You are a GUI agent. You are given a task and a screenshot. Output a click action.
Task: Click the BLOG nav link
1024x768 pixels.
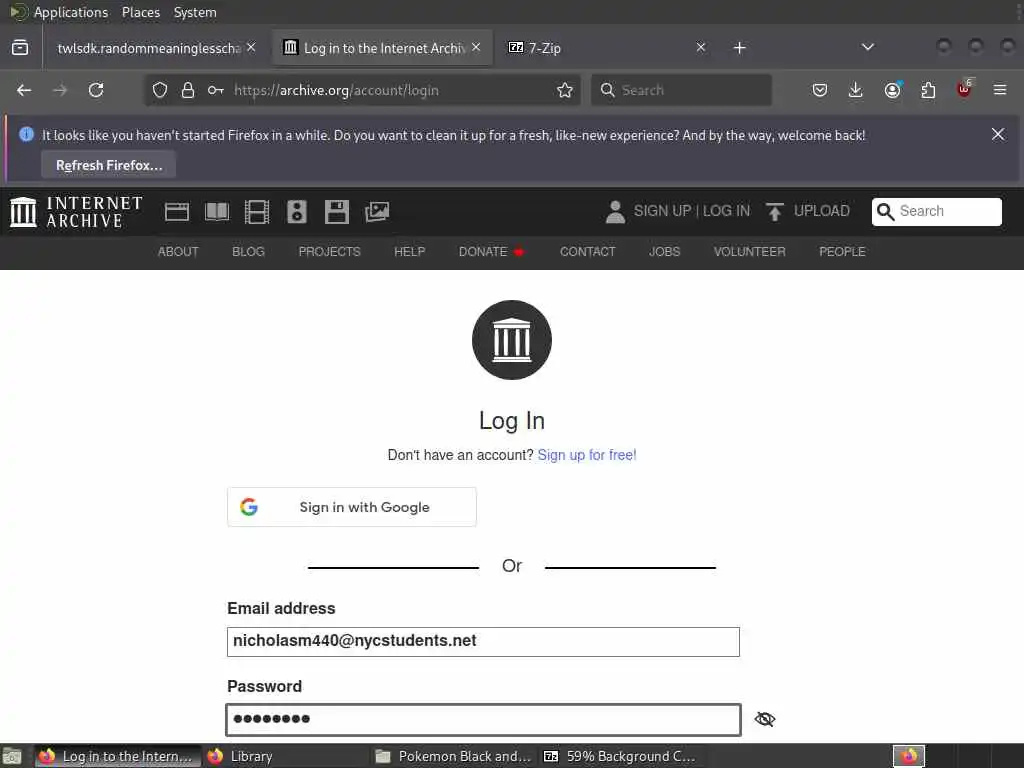248,252
